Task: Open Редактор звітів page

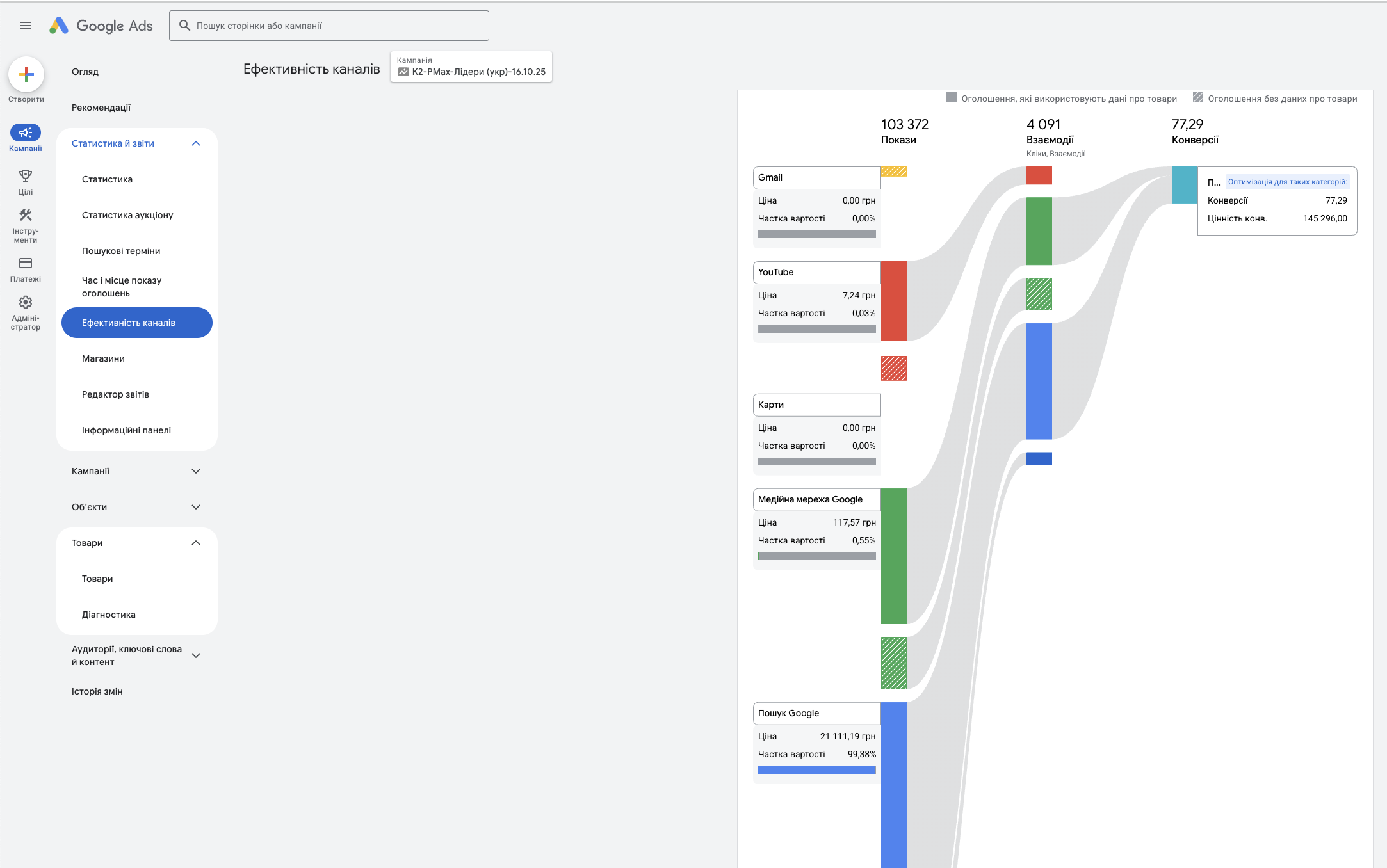Action: (115, 394)
